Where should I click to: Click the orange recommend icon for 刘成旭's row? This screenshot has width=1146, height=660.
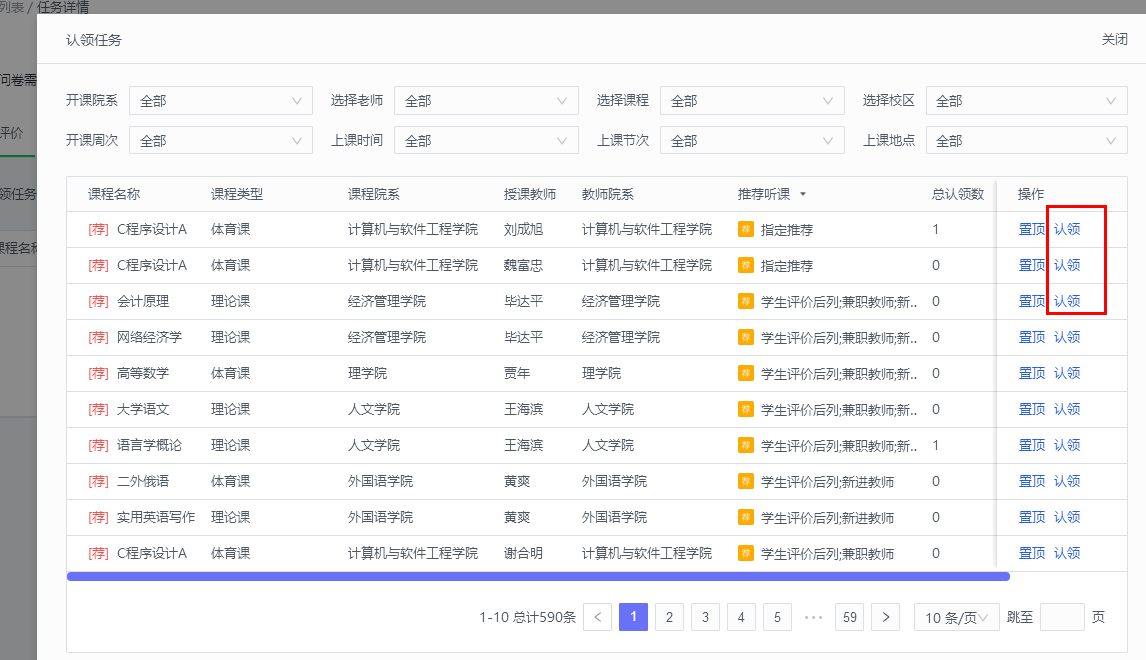tap(745, 229)
